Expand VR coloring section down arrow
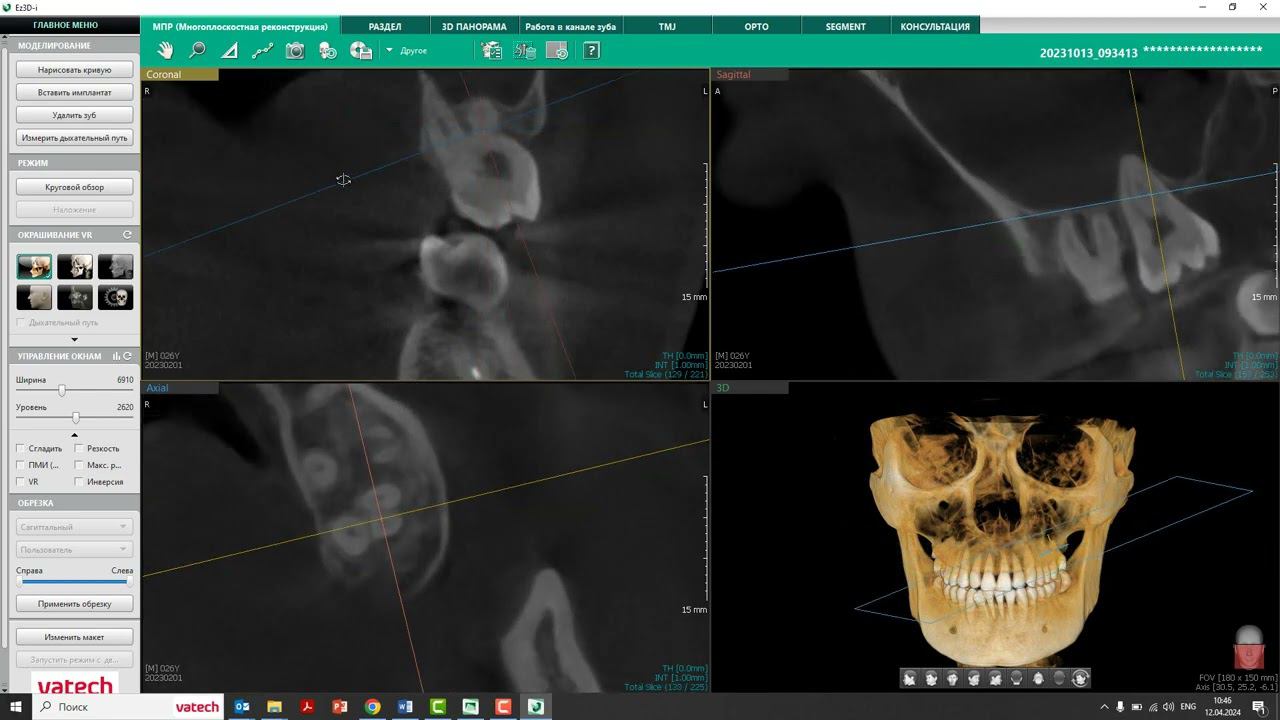 pyautogui.click(x=74, y=340)
